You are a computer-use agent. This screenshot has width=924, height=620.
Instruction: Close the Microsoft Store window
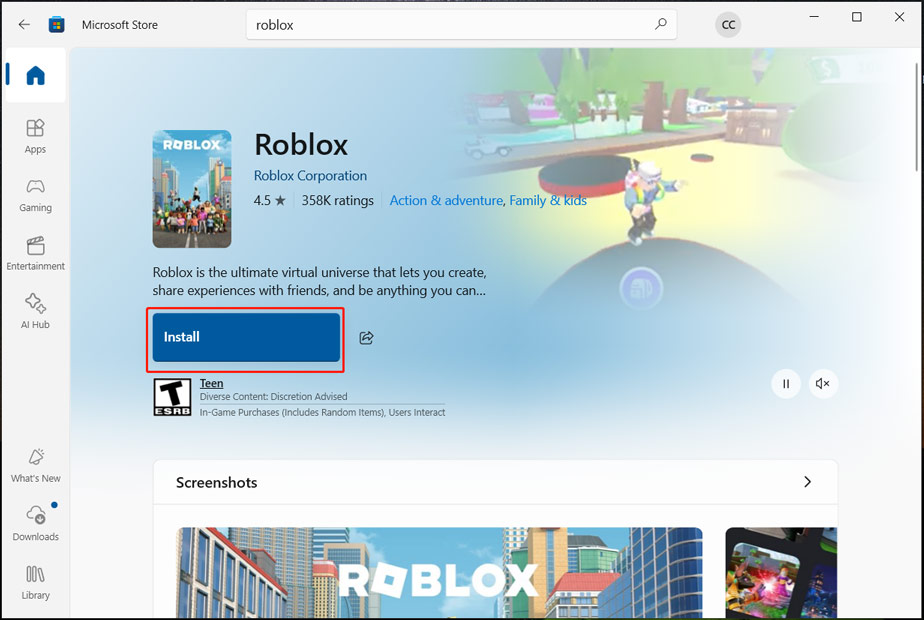(x=899, y=17)
